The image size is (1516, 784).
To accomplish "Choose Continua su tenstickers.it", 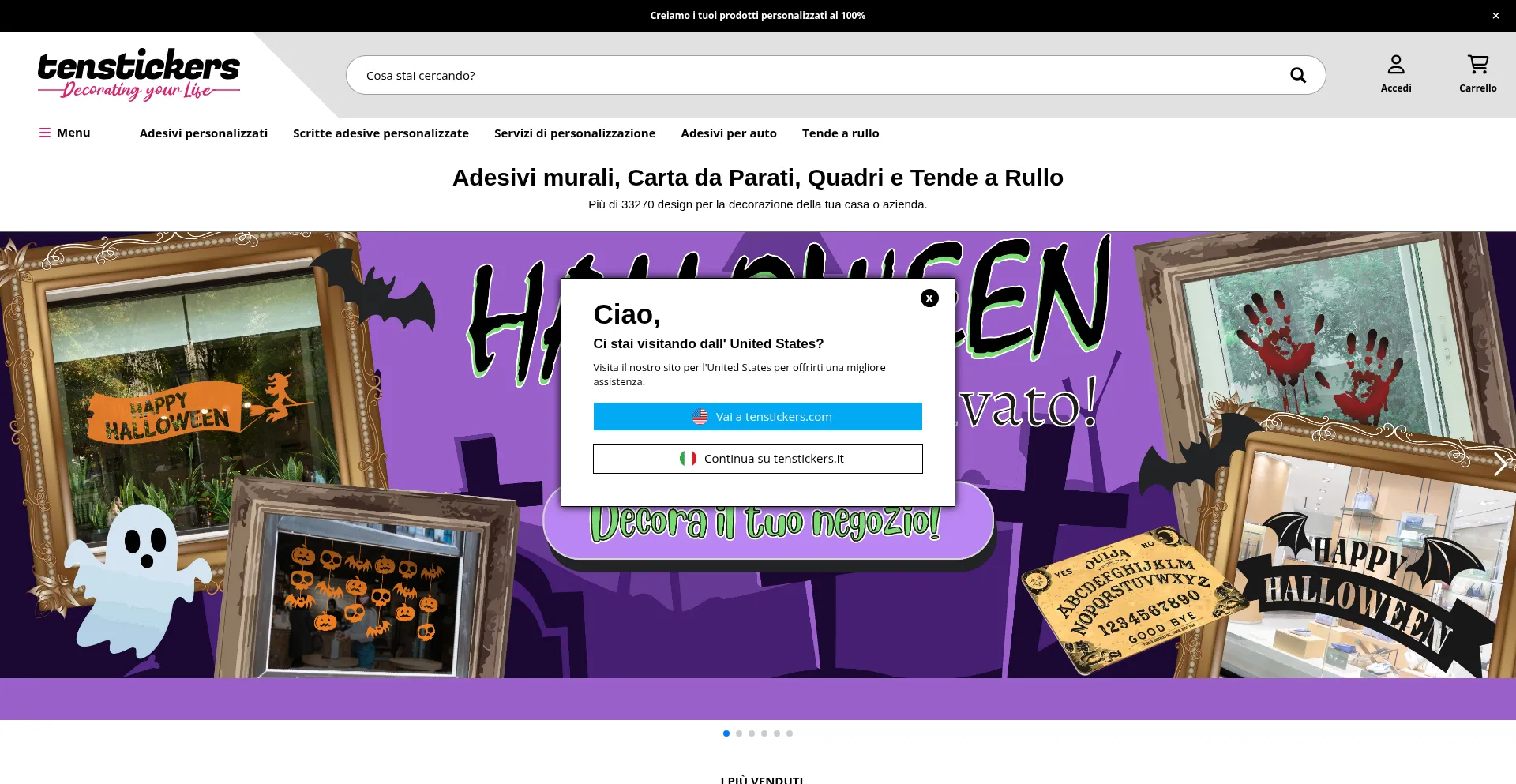I will [757, 459].
